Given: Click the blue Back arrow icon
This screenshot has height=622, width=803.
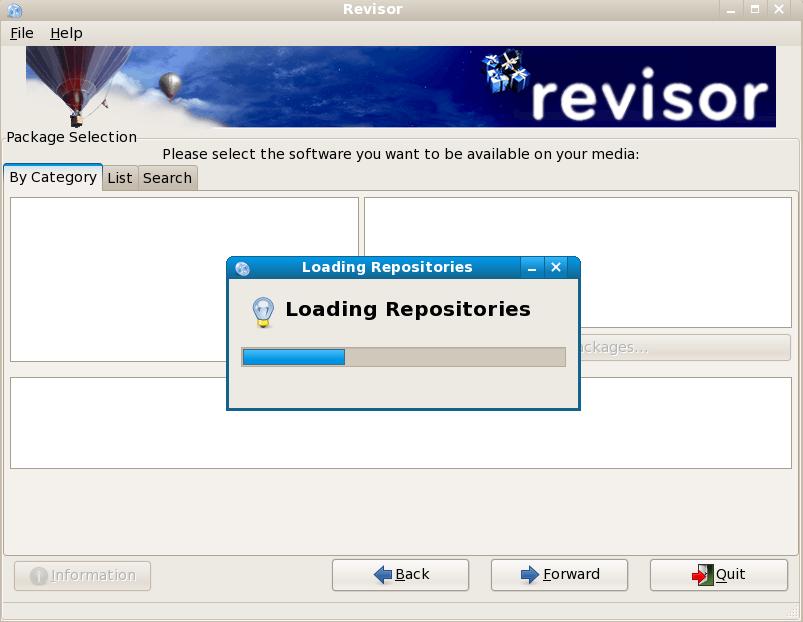Looking at the screenshot, I should click(383, 575).
